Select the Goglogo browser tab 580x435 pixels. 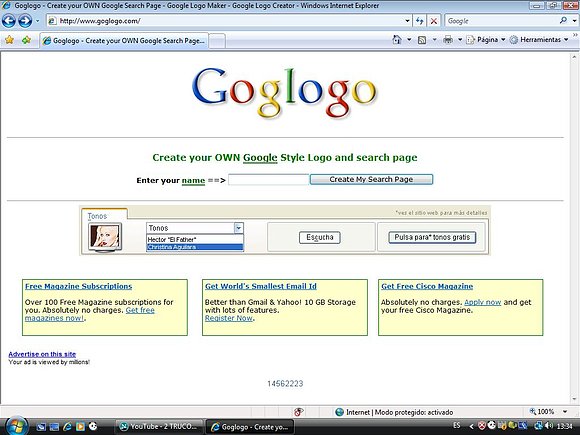point(124,41)
